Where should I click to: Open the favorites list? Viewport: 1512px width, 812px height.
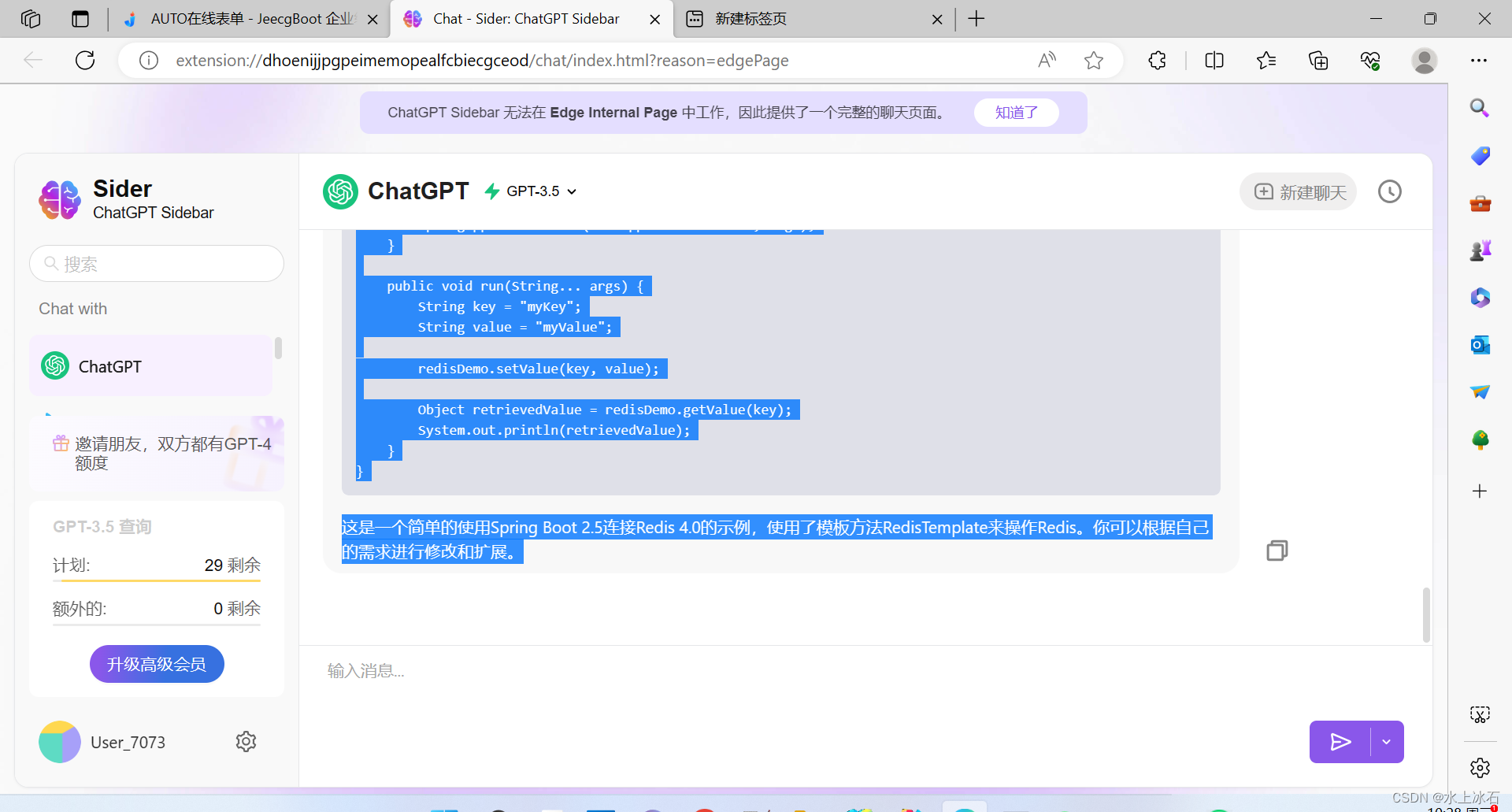pyautogui.click(x=1266, y=60)
